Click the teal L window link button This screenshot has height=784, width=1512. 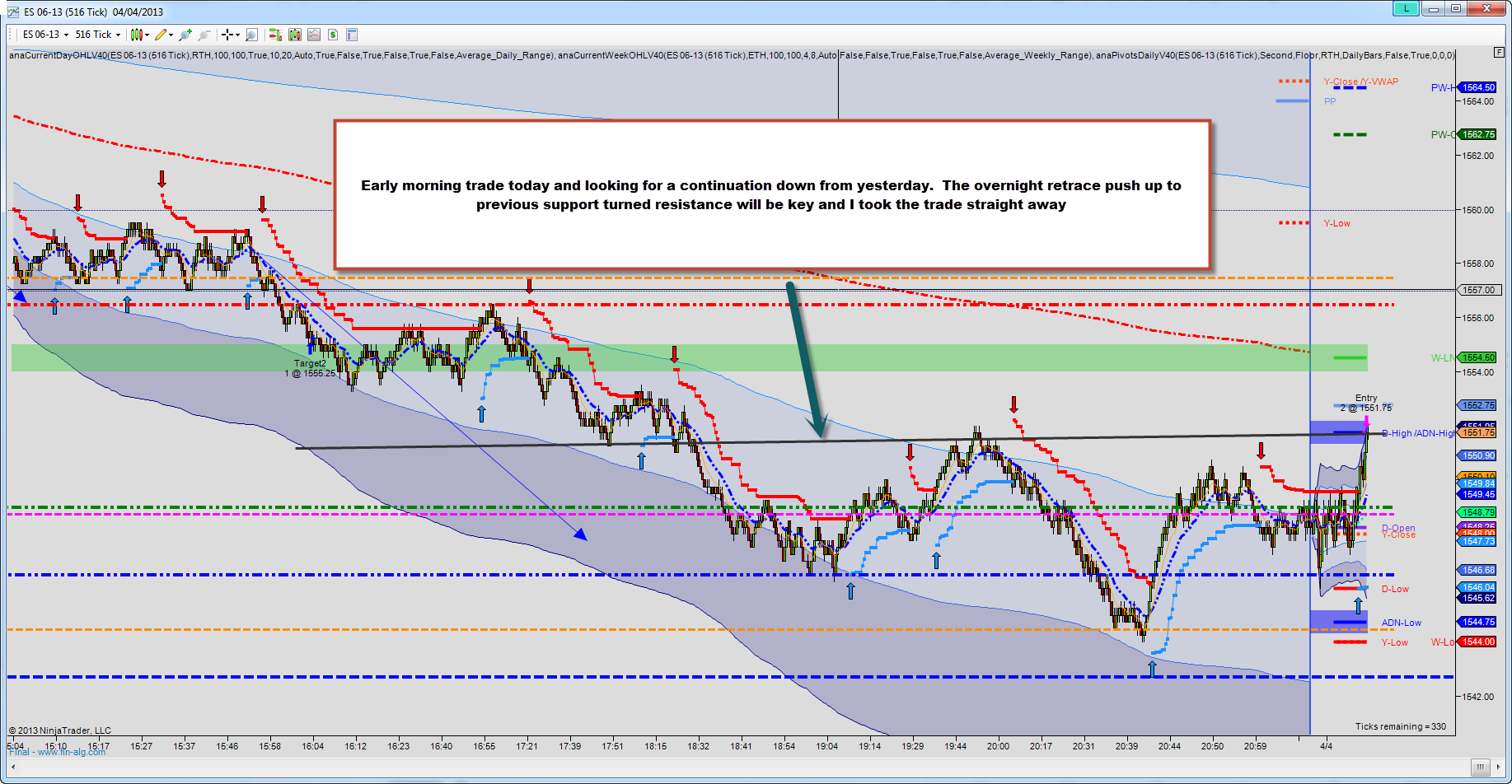[x=1406, y=8]
